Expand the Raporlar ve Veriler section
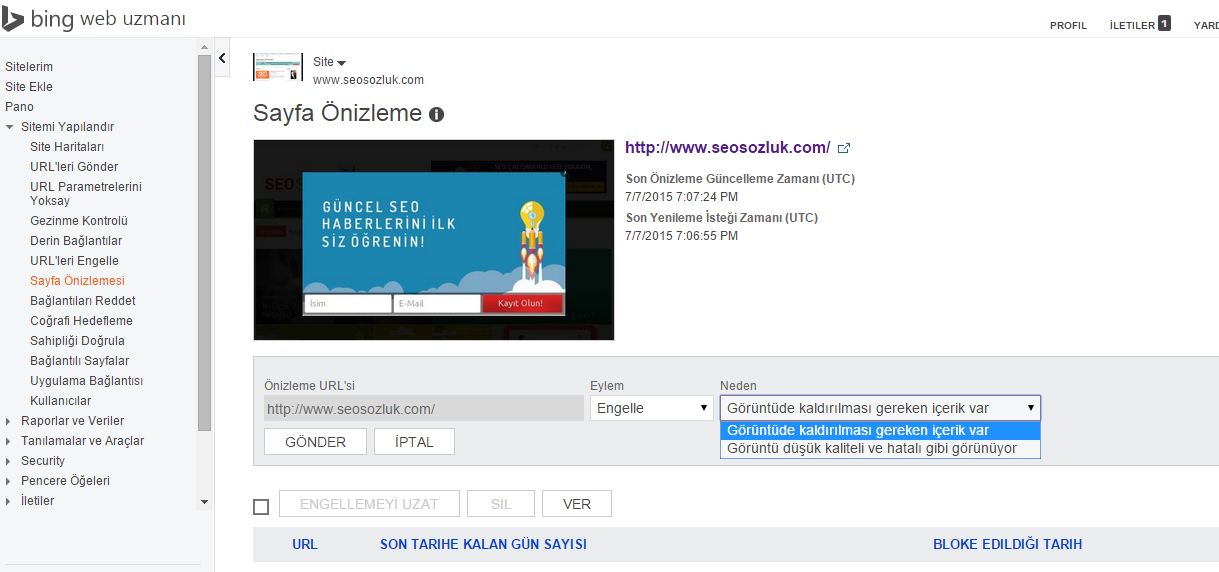This screenshot has height=572, width=1219. point(10,421)
